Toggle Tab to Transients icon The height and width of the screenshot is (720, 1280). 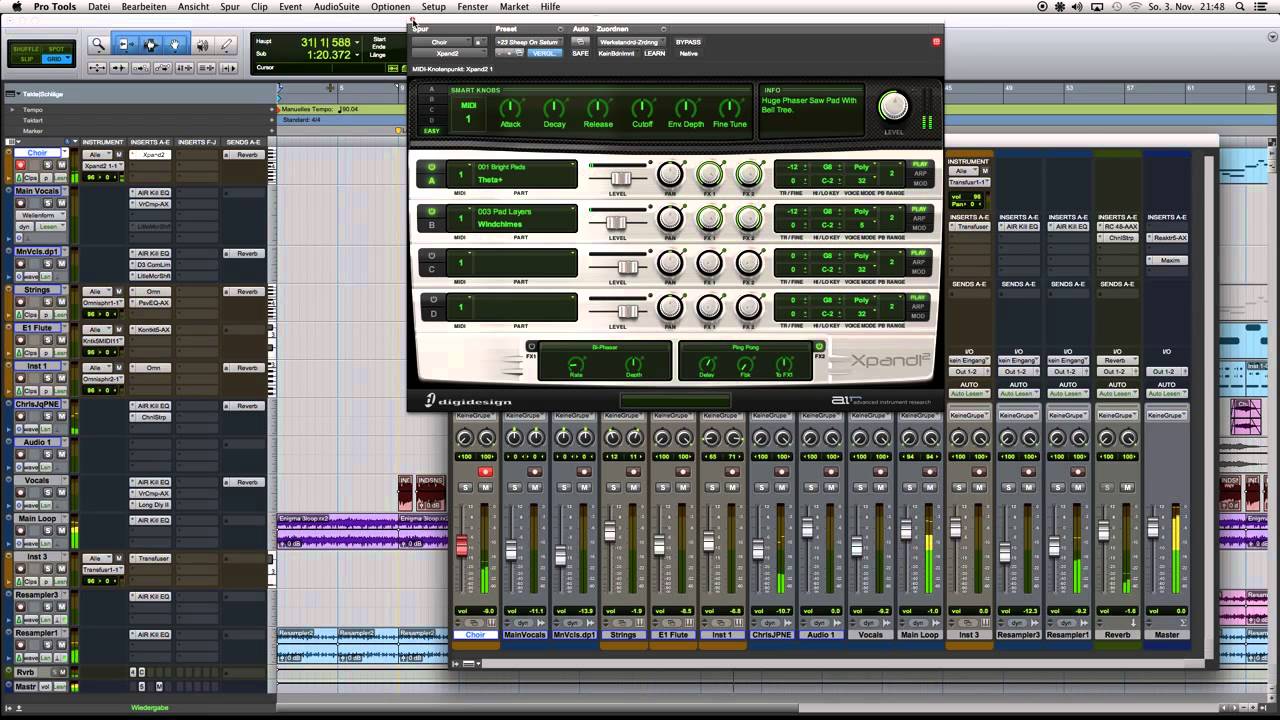pos(119,68)
